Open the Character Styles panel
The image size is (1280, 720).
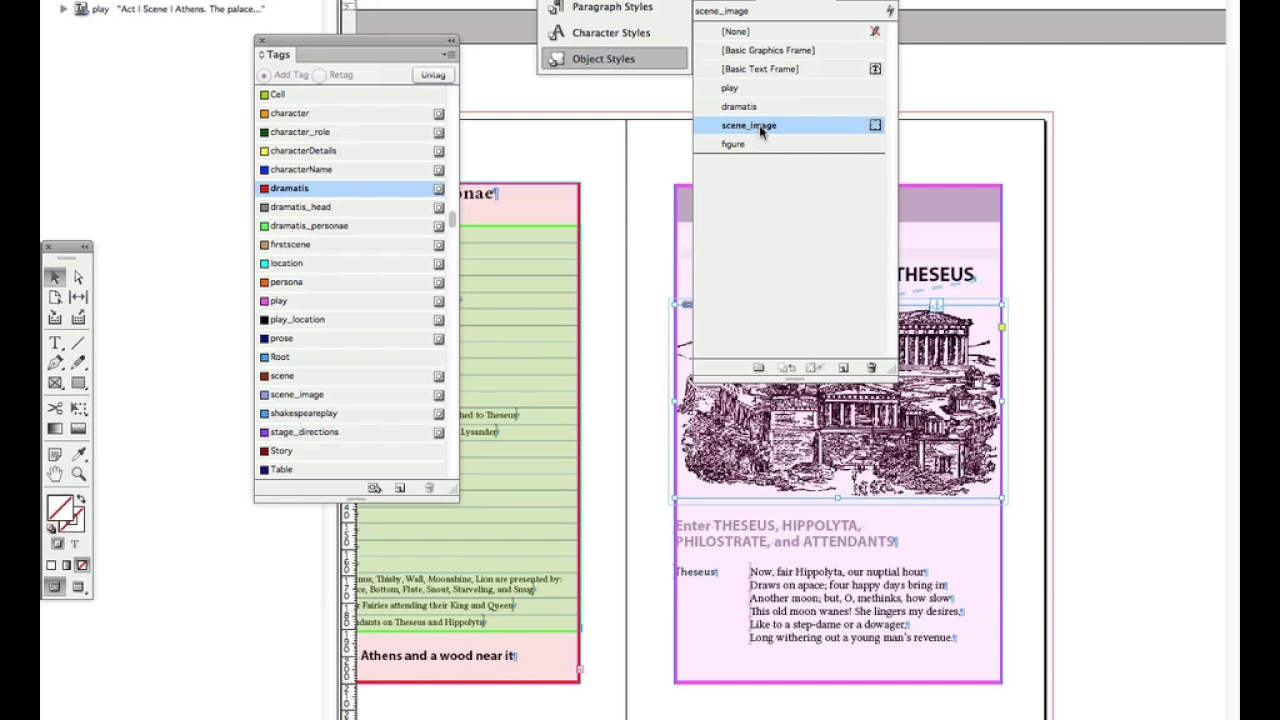[612, 33]
